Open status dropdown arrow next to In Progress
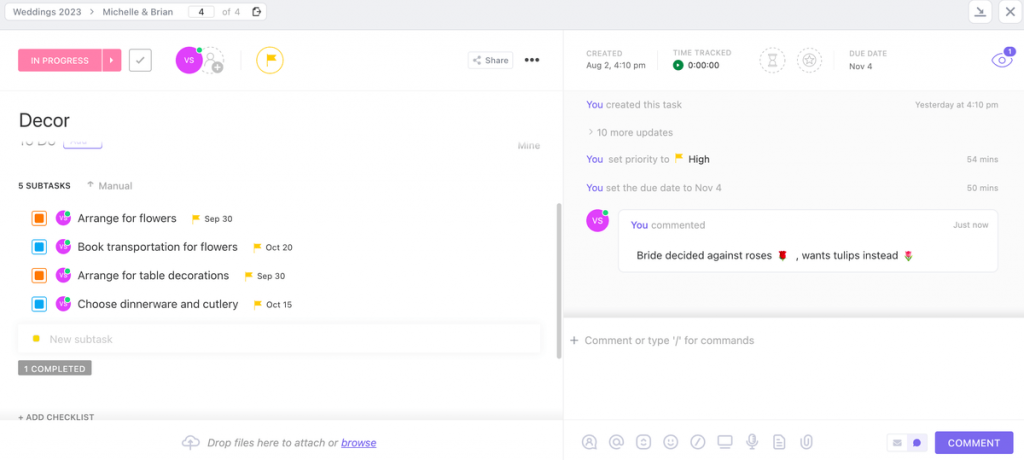 pyautogui.click(x=111, y=60)
